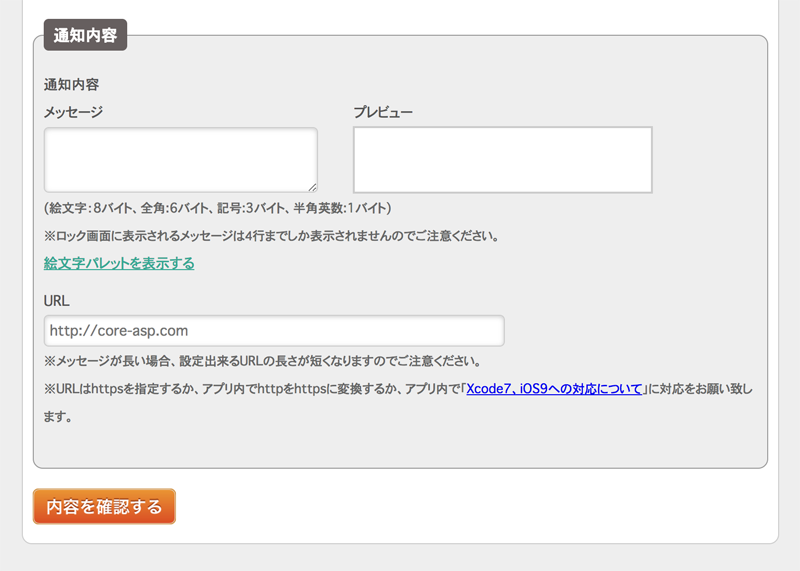Click the orange 内容を確認する button
The image size is (800, 571).
(x=104, y=506)
